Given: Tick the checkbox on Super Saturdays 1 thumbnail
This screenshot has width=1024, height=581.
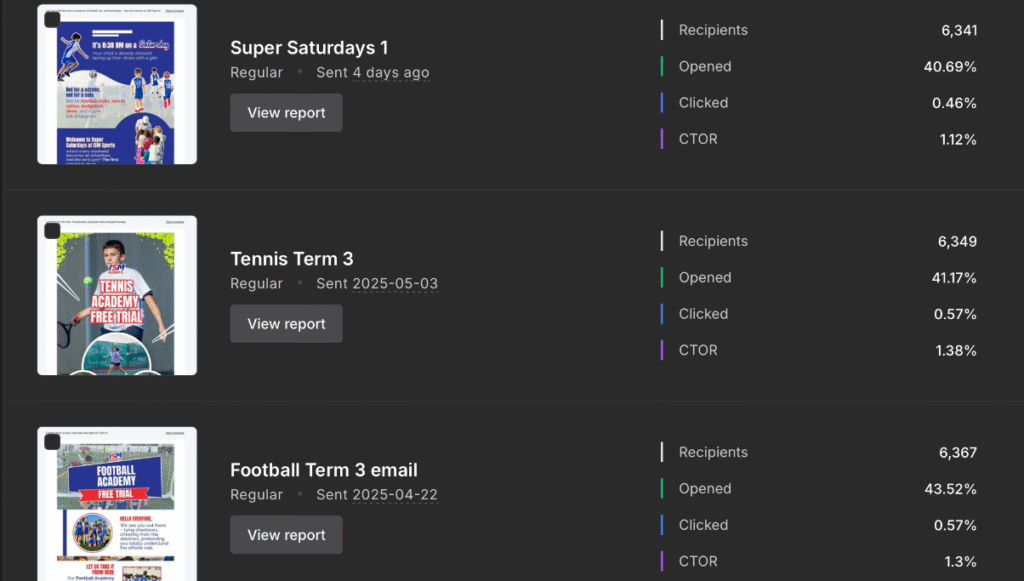Looking at the screenshot, I should (x=52, y=20).
